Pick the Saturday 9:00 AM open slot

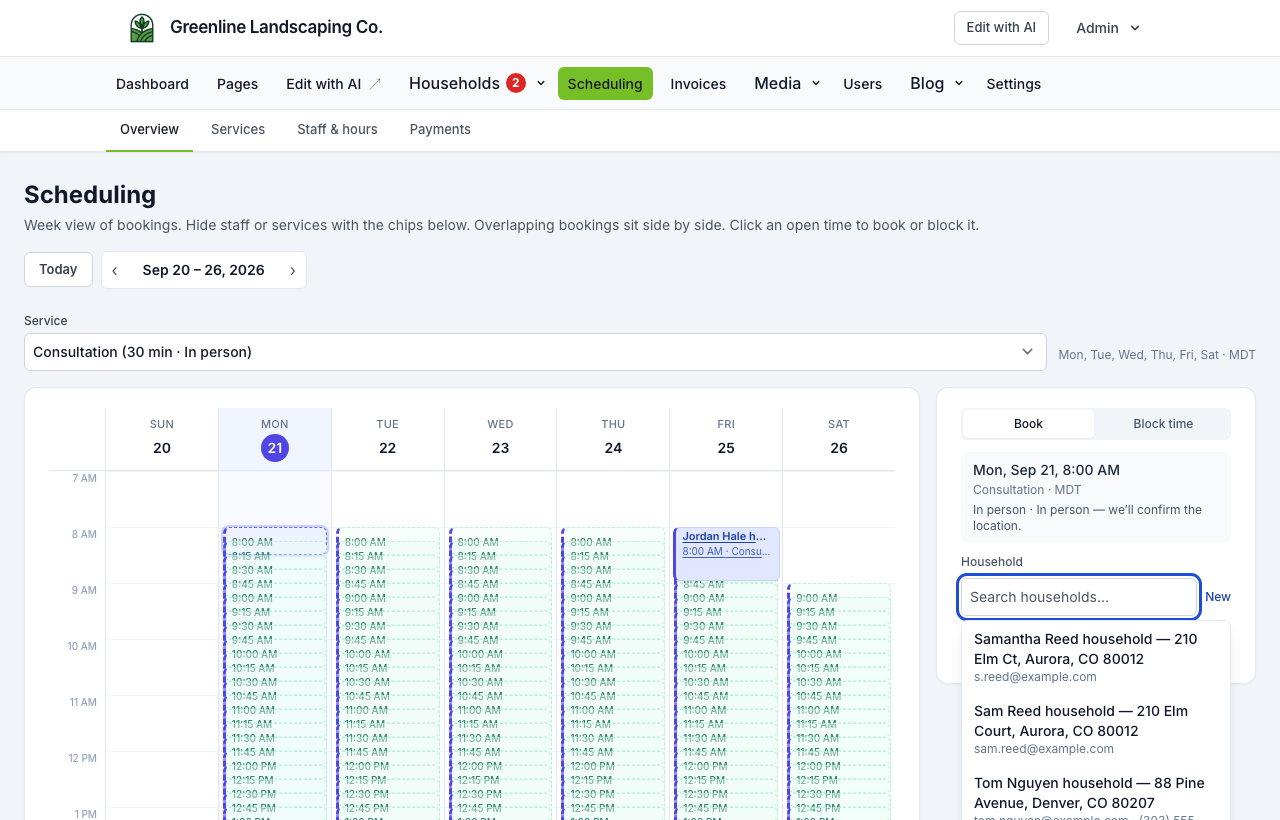[840, 598]
